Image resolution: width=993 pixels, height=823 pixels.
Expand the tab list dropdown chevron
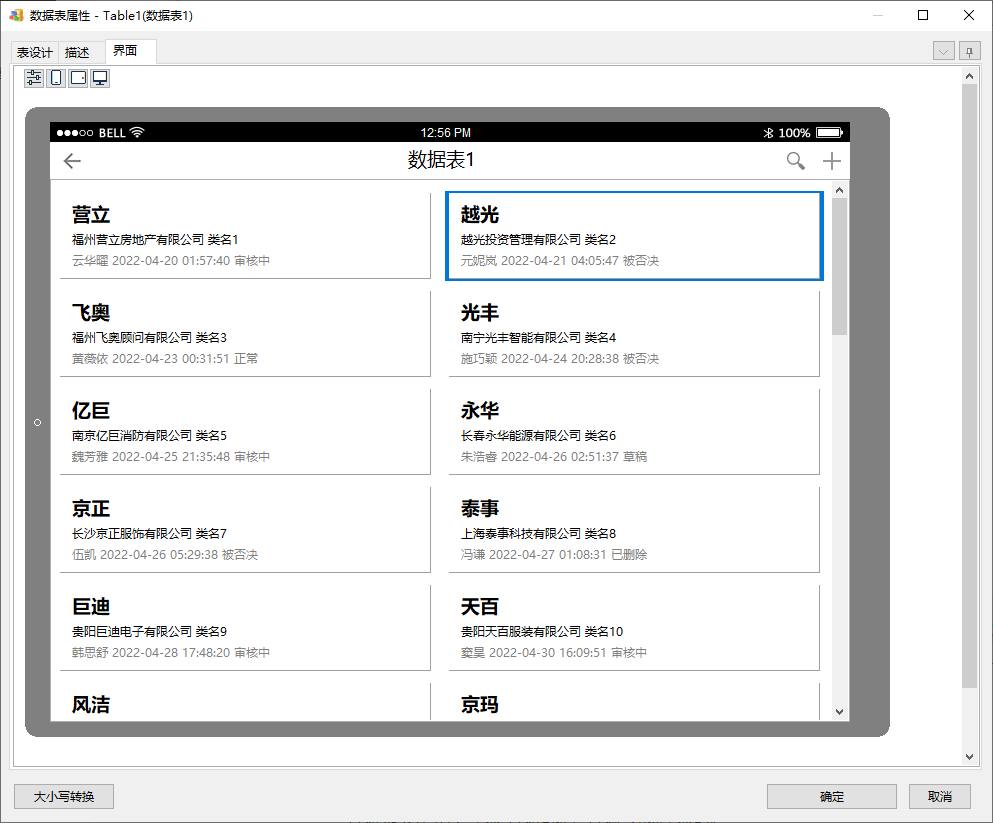click(943, 52)
